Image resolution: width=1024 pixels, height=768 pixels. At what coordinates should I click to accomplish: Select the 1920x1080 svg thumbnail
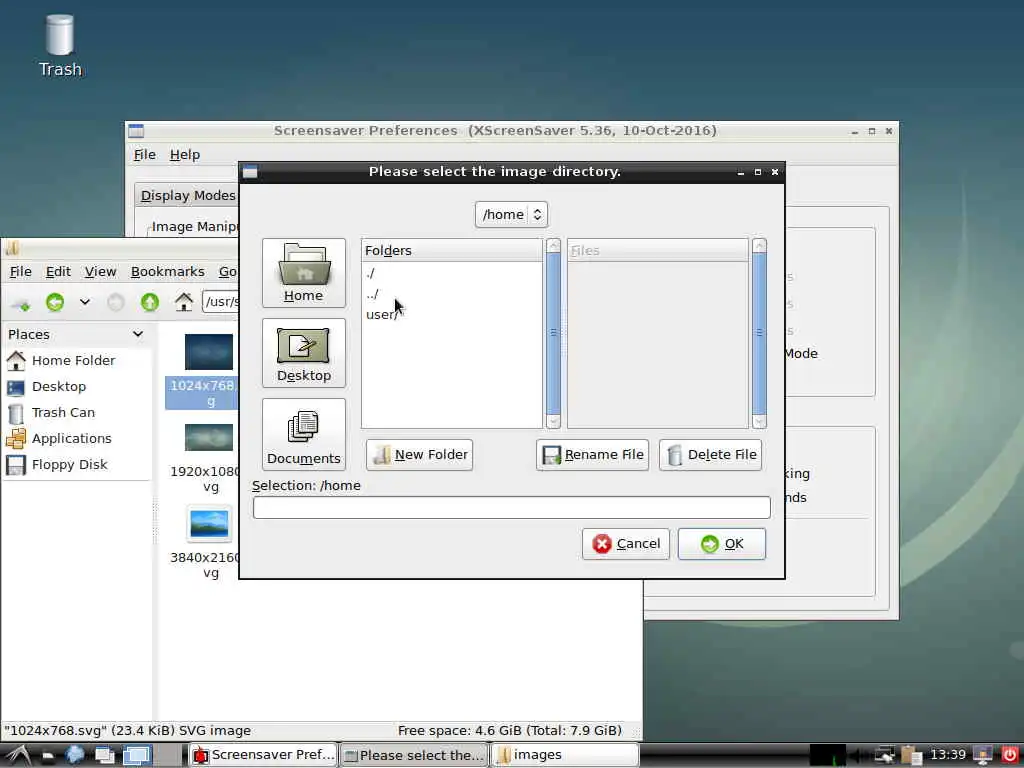[x=208, y=438]
